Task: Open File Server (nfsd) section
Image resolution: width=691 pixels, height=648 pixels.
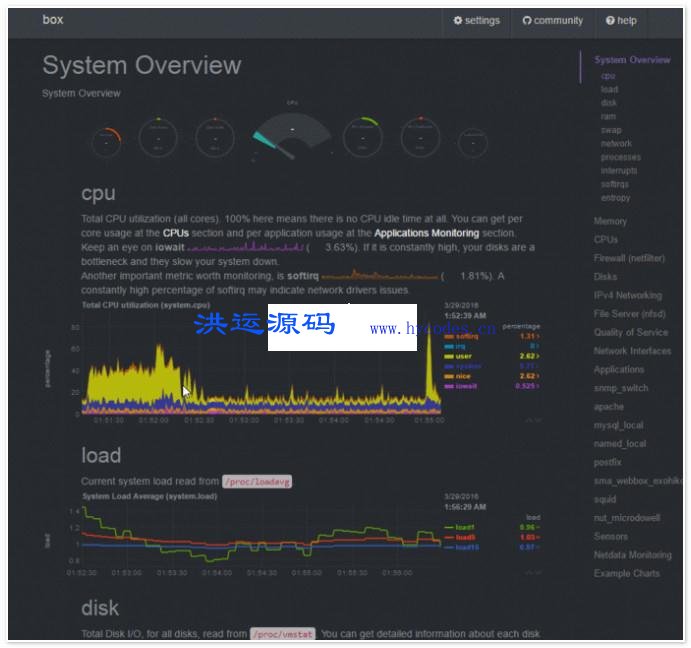Action: click(629, 313)
